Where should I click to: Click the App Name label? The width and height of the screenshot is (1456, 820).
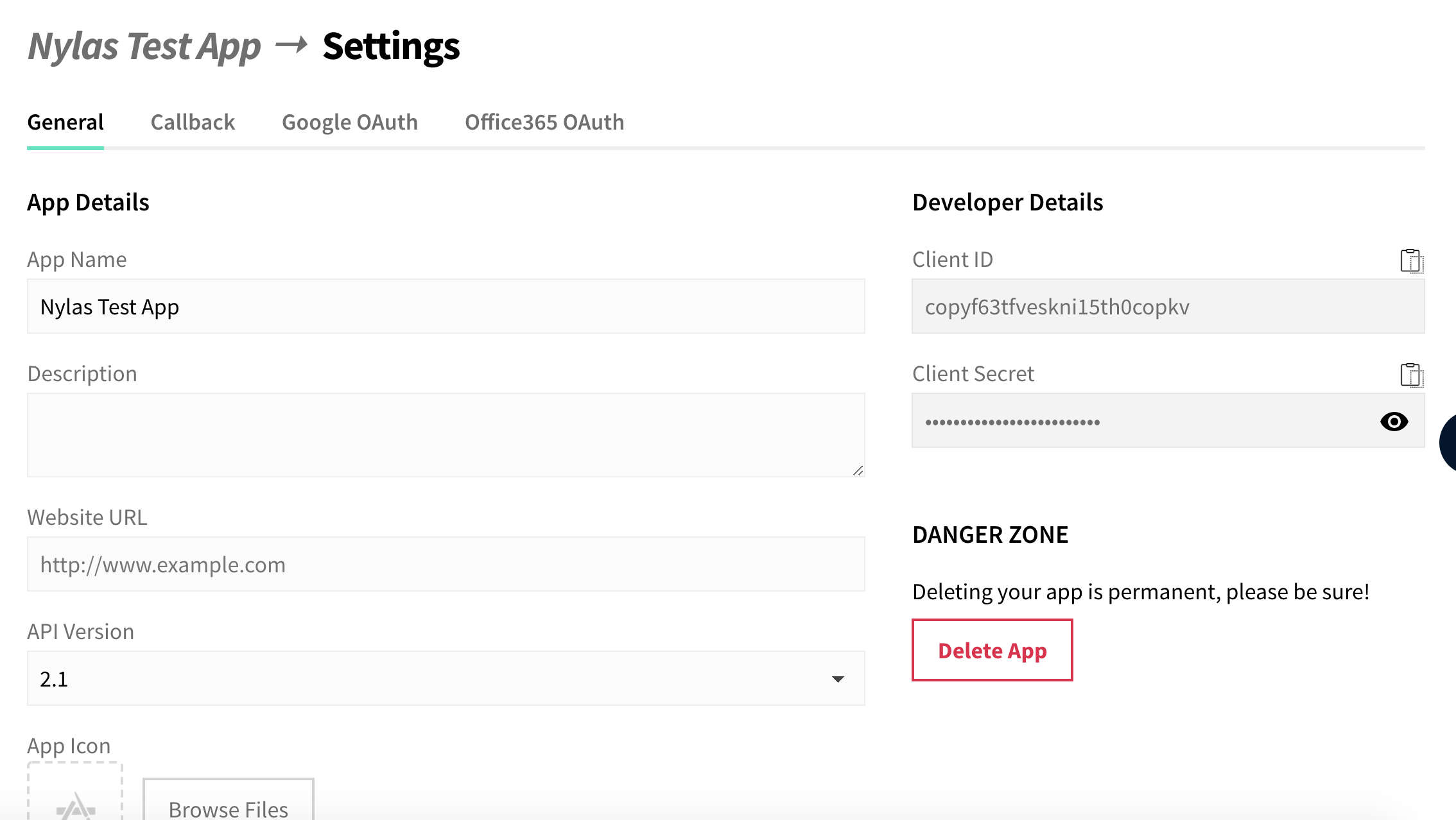77,259
